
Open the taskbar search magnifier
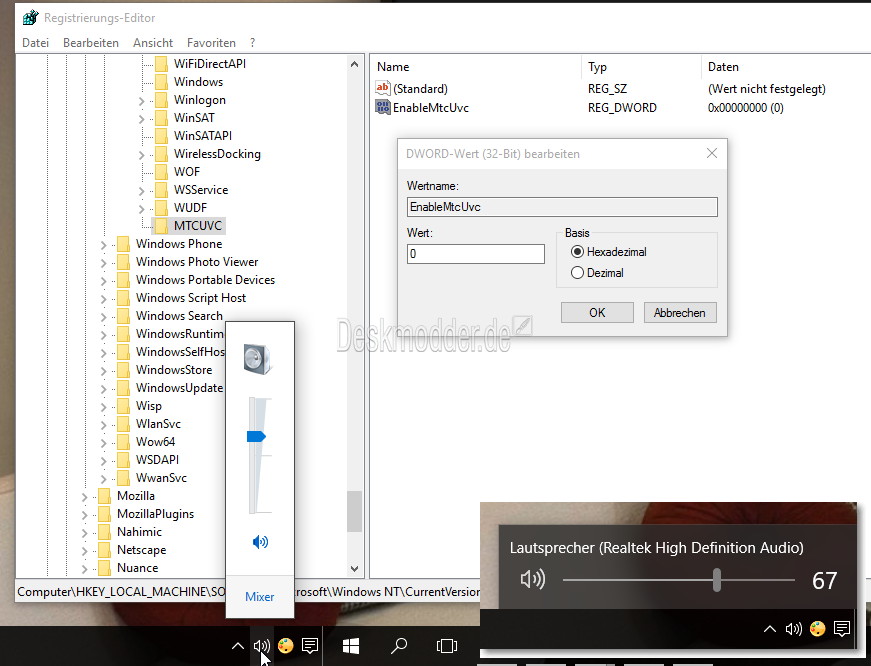coord(399,645)
